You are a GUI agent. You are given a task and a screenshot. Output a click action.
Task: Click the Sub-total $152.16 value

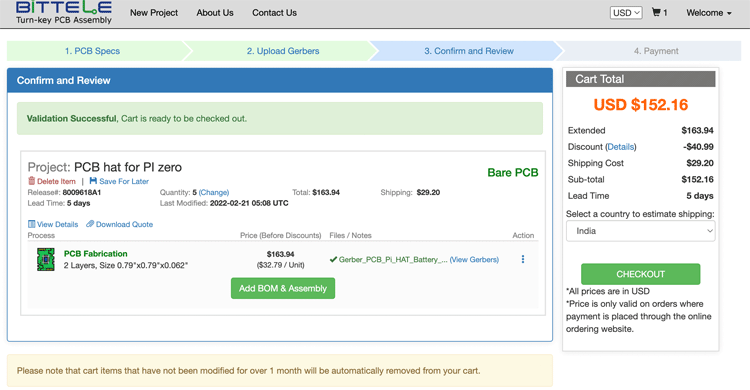[697, 179]
